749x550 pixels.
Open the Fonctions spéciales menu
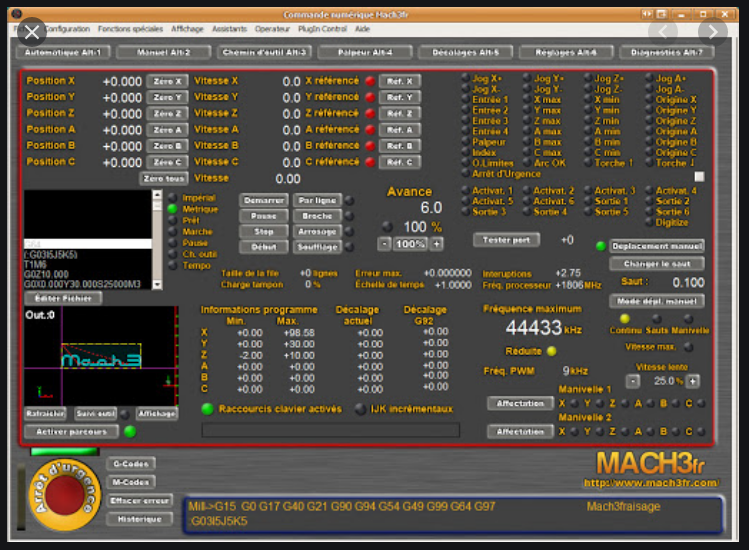131,29
